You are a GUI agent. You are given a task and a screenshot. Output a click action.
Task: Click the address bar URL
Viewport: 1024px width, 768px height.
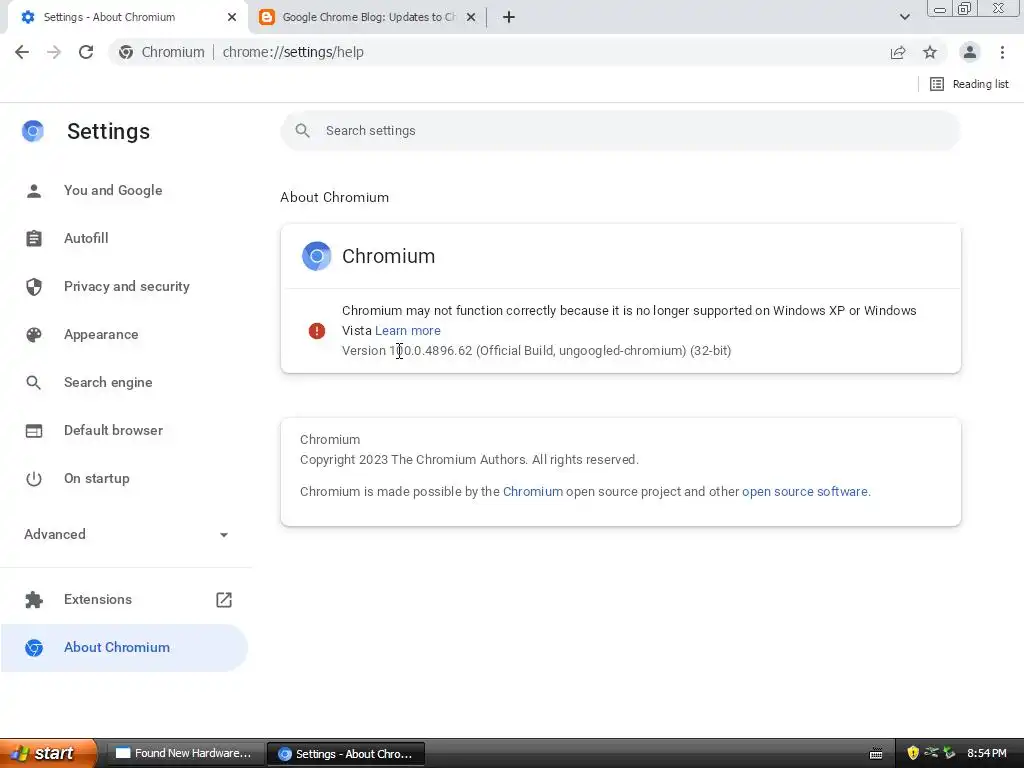pyautogui.click(x=293, y=52)
